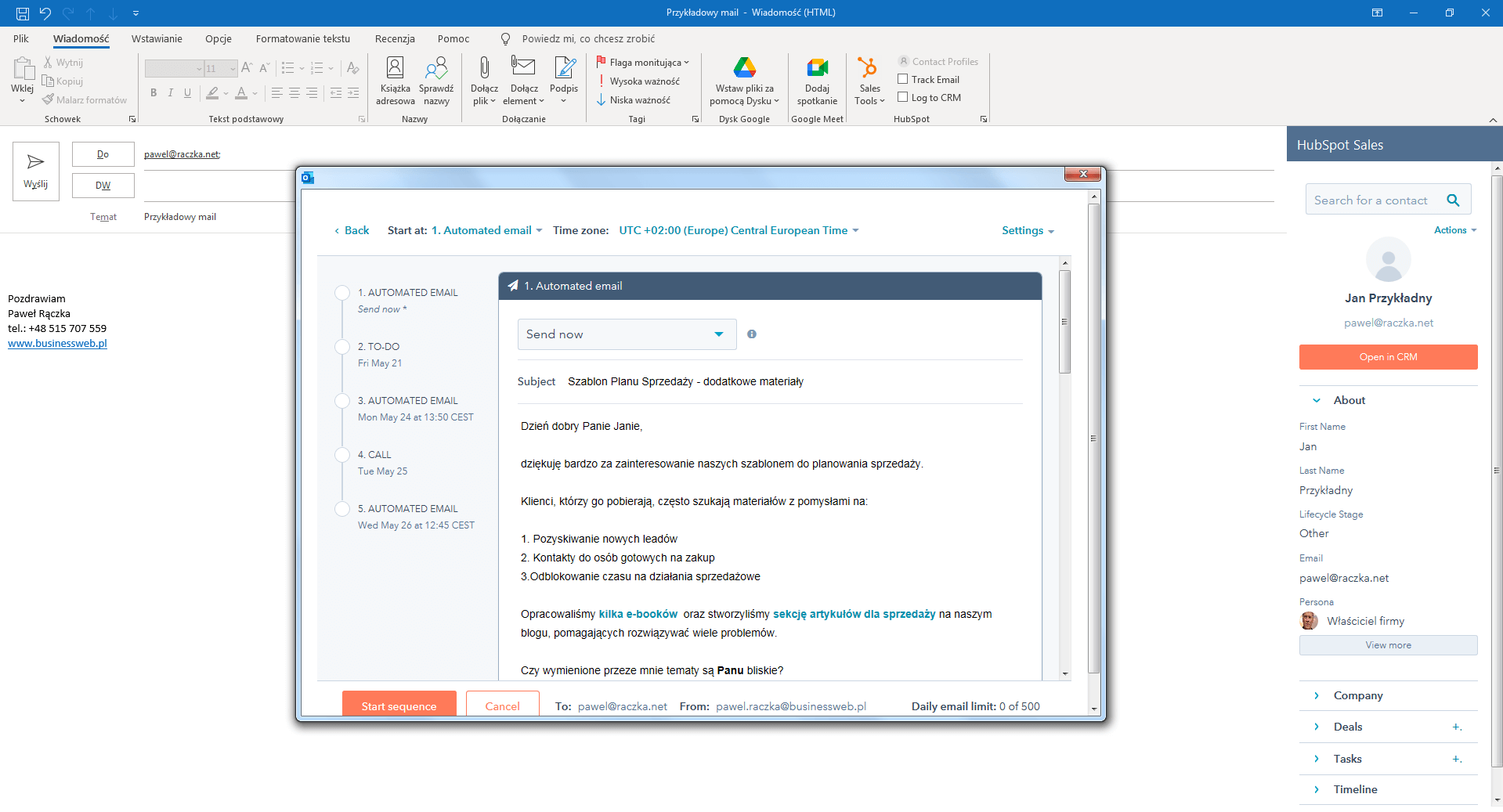The width and height of the screenshot is (1503, 812).
Task: Click Cancel button in sequence dialog
Action: [503, 706]
